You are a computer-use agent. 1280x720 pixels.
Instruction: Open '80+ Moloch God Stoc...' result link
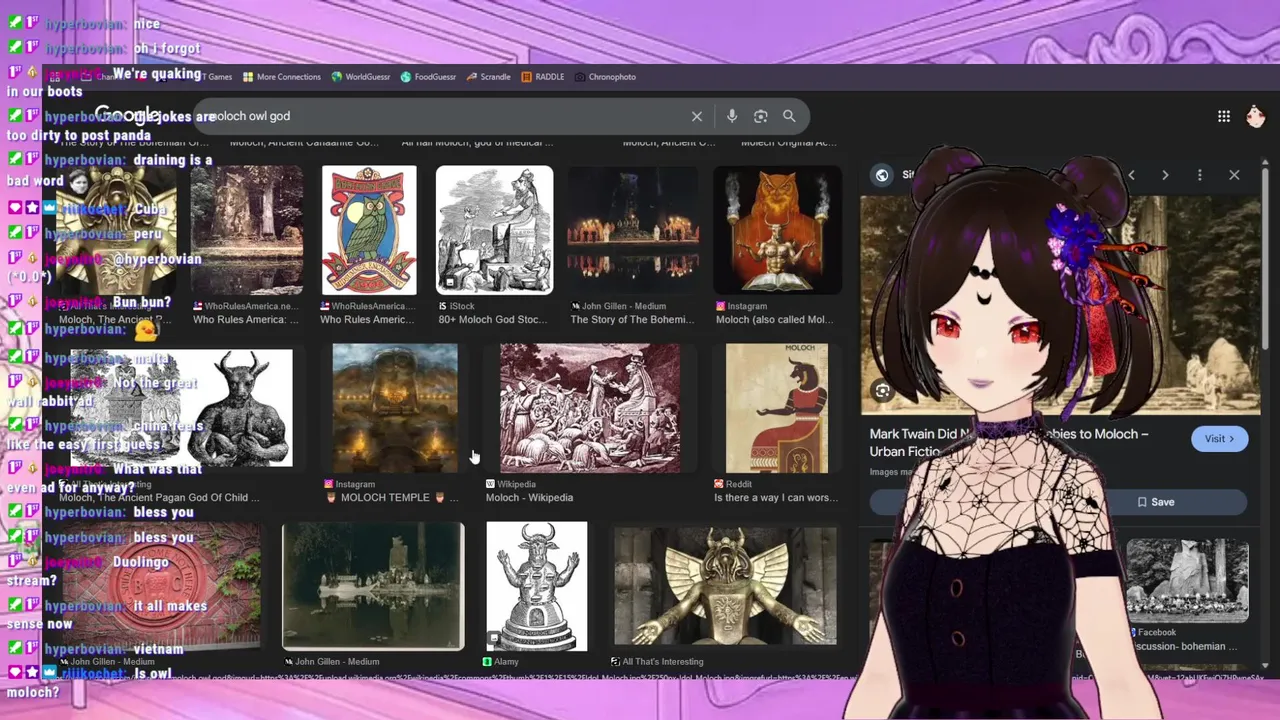coord(494,320)
